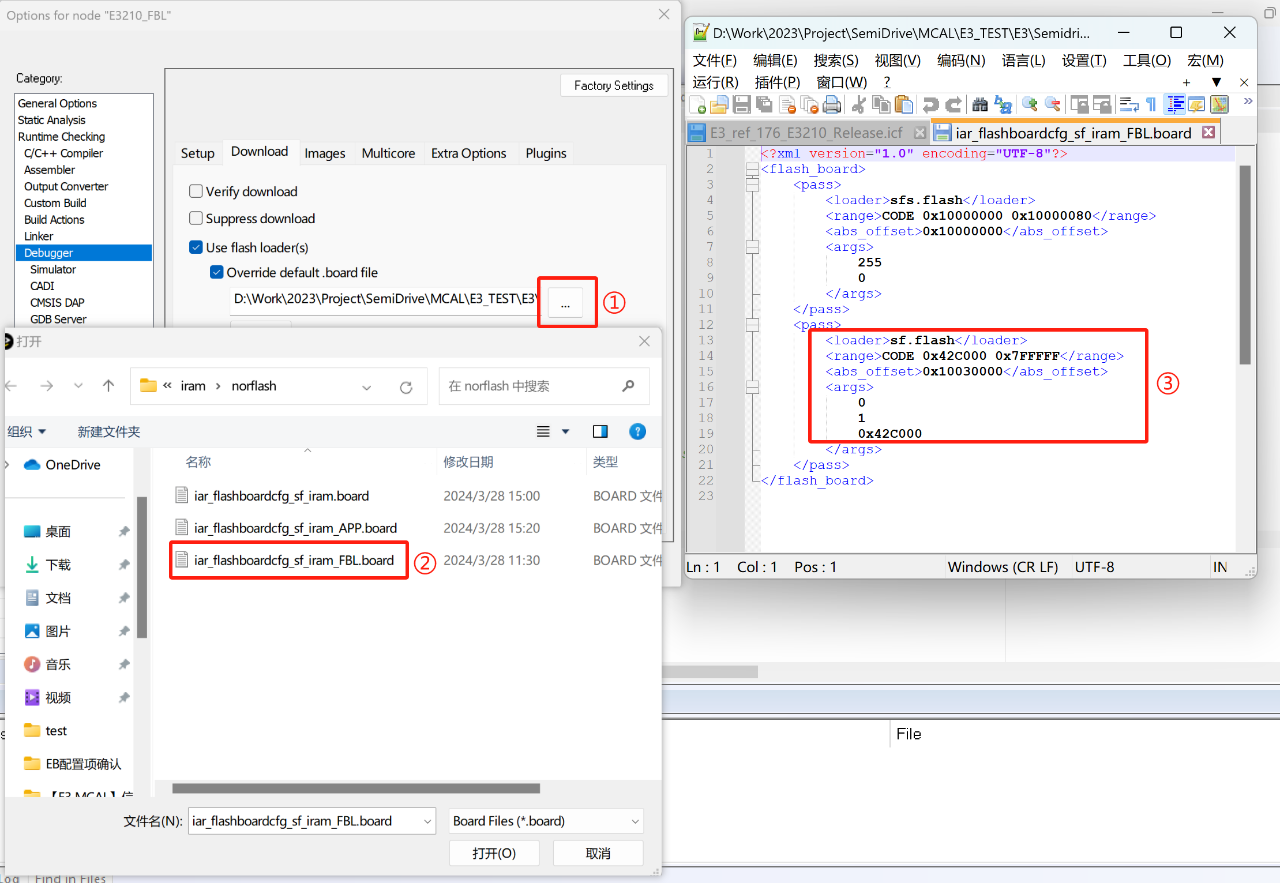The width and height of the screenshot is (1280, 883).
Task: Open the 组织 dropdown menu
Action: [x=29, y=431]
